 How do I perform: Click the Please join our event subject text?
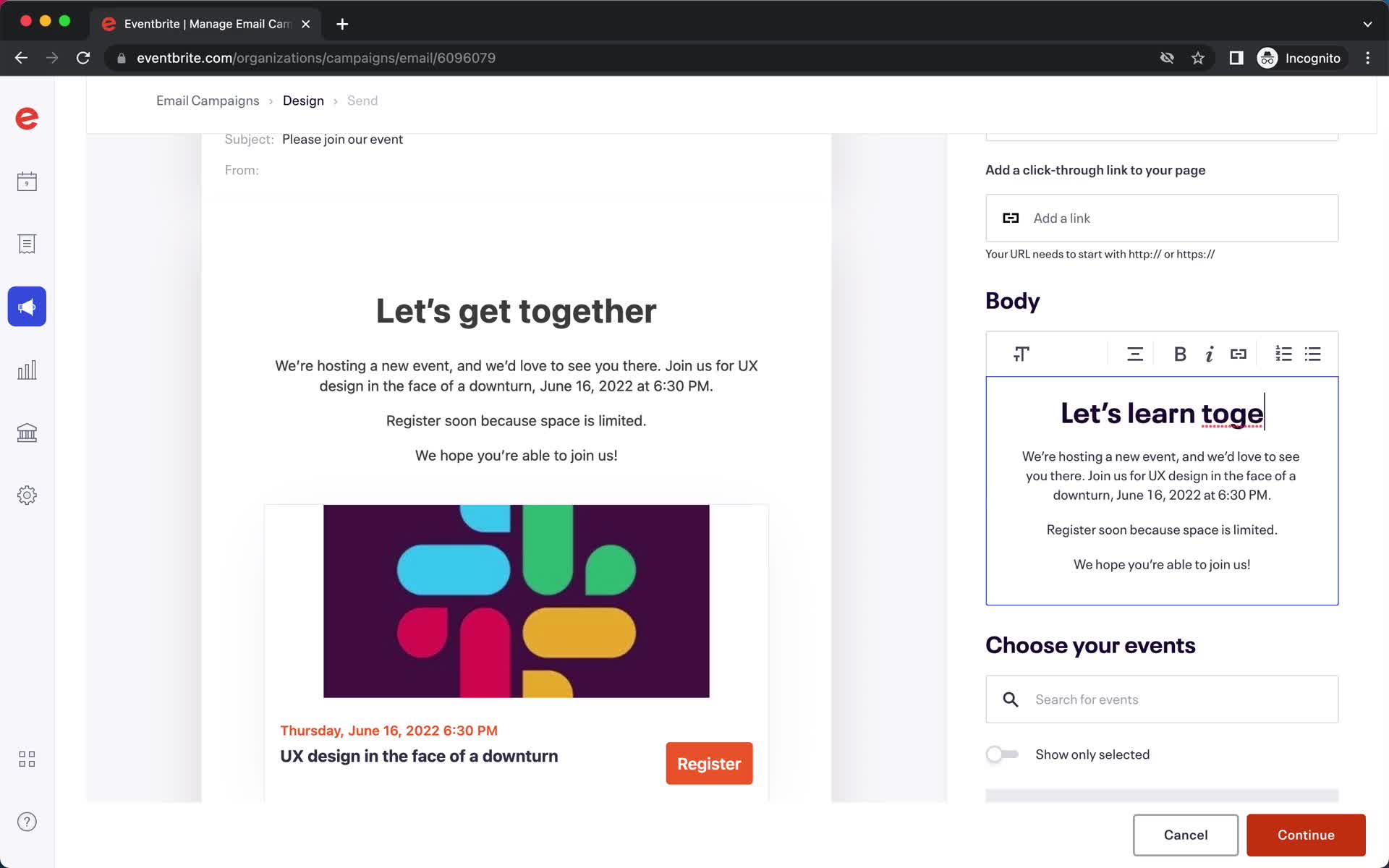coord(342,140)
